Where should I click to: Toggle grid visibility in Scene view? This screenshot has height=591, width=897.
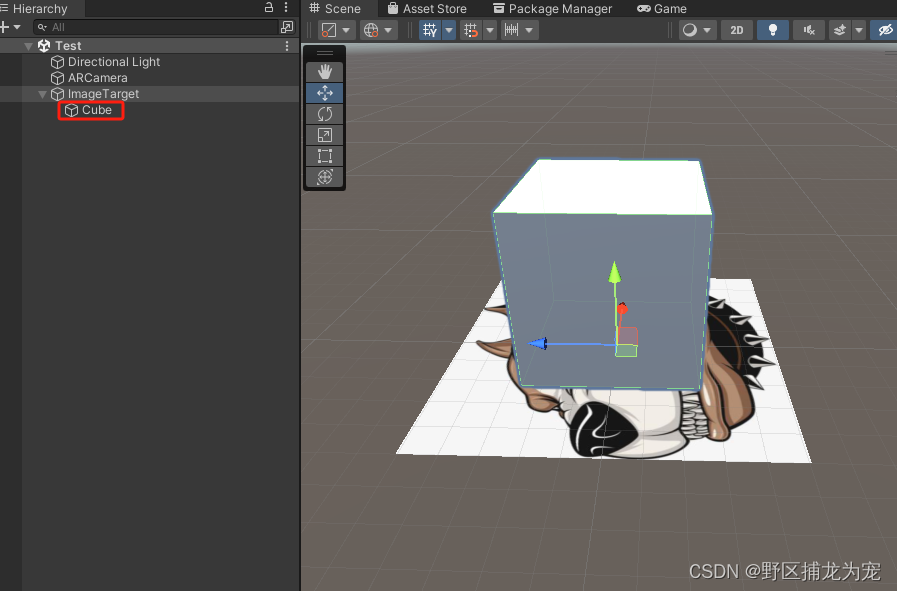point(430,30)
